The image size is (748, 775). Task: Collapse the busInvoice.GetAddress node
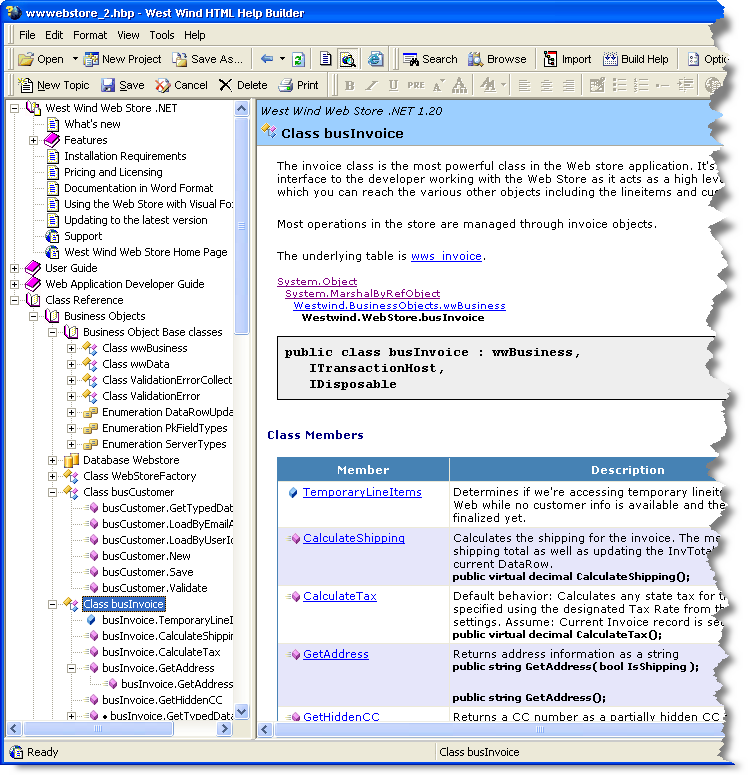coord(71,668)
